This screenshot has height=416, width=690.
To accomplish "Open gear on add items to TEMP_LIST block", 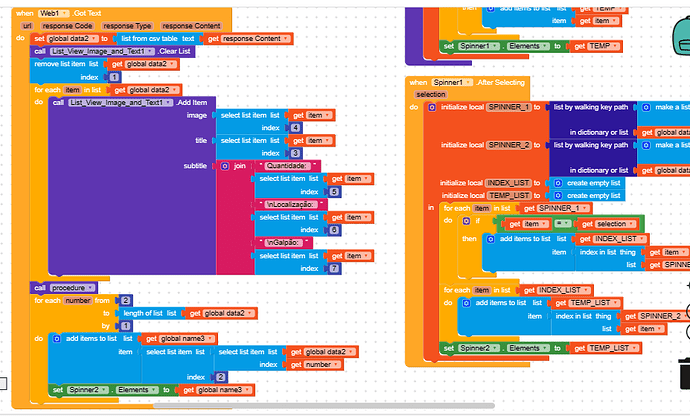I will point(466,303).
